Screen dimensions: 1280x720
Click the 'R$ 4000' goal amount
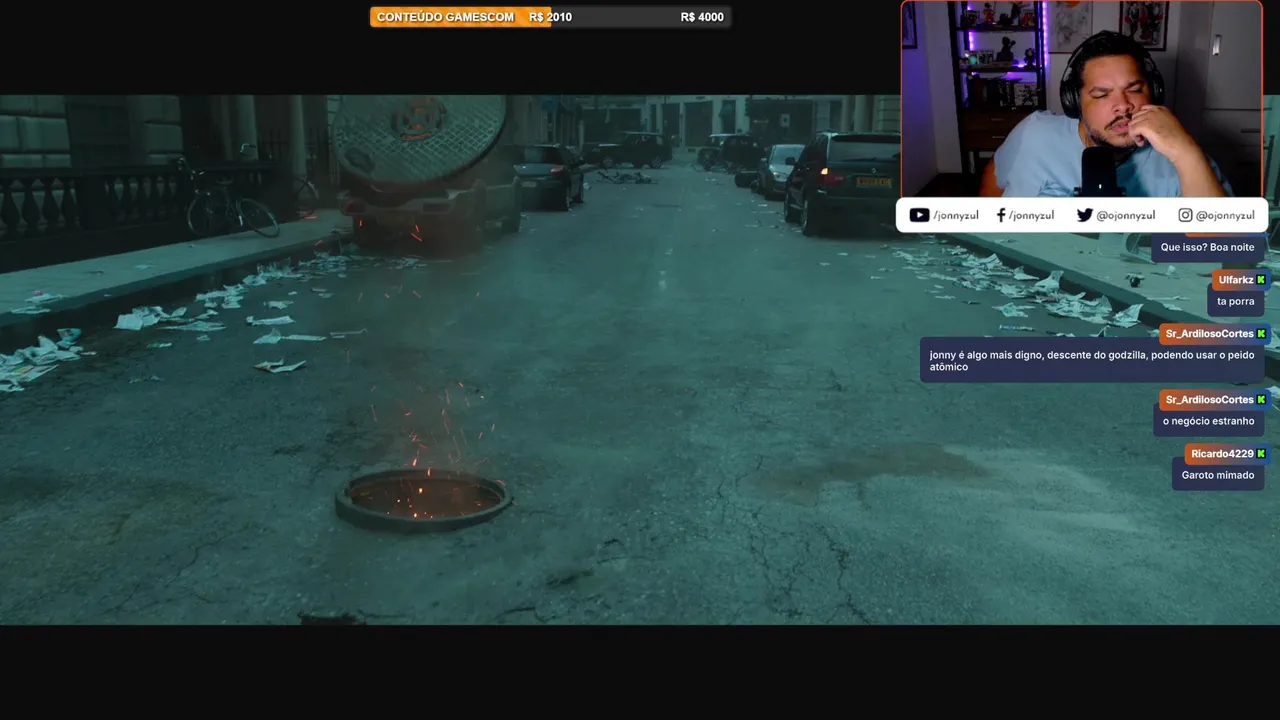click(x=702, y=17)
